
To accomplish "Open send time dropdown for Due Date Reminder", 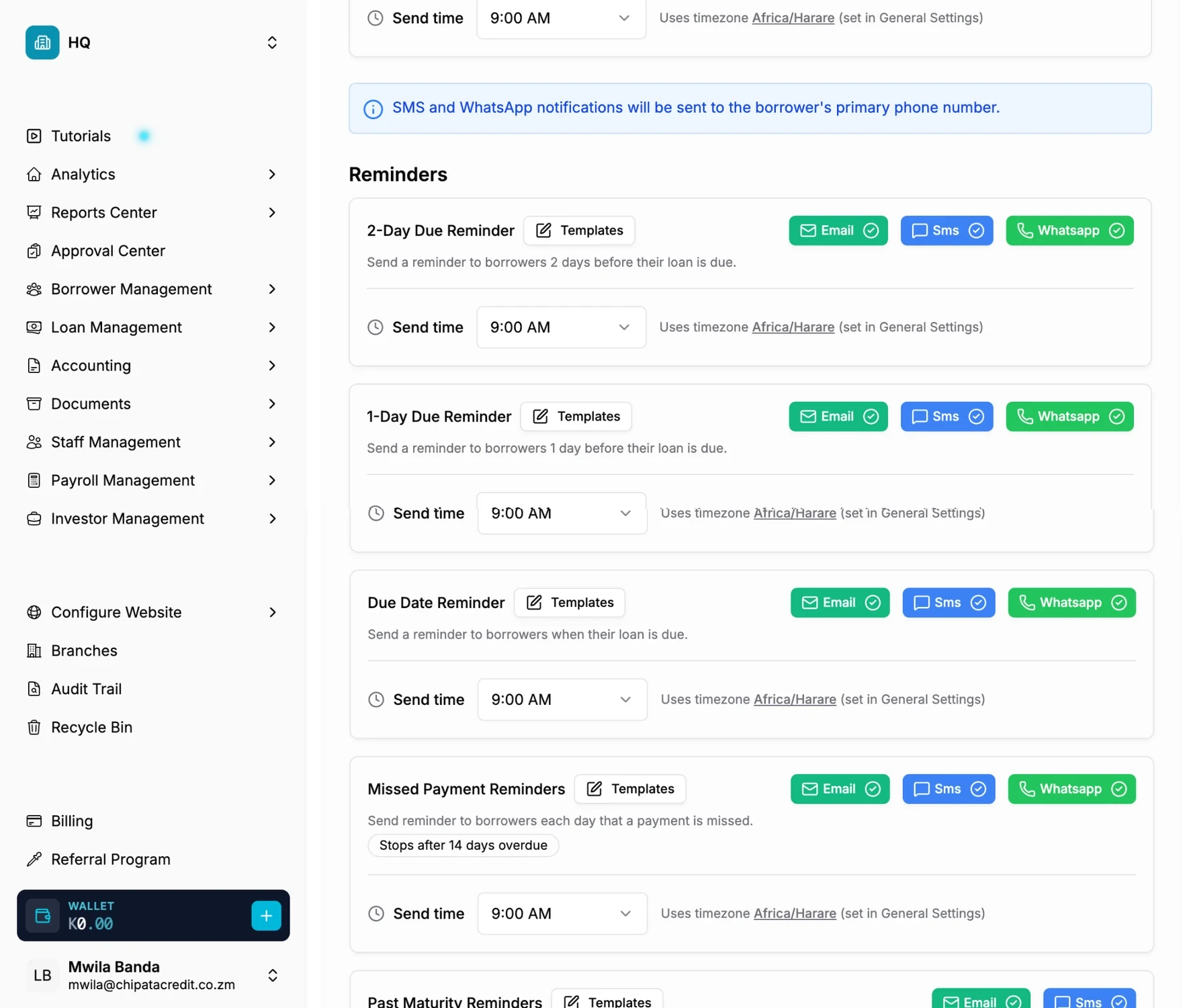I will tap(562, 700).
